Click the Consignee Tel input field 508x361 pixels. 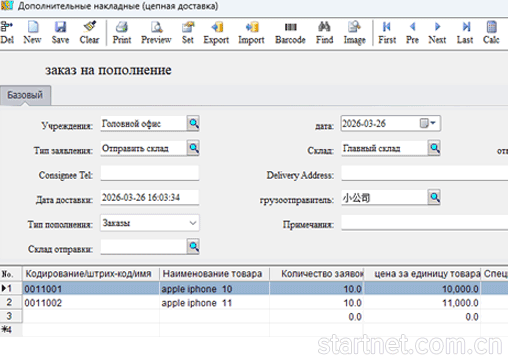point(150,173)
